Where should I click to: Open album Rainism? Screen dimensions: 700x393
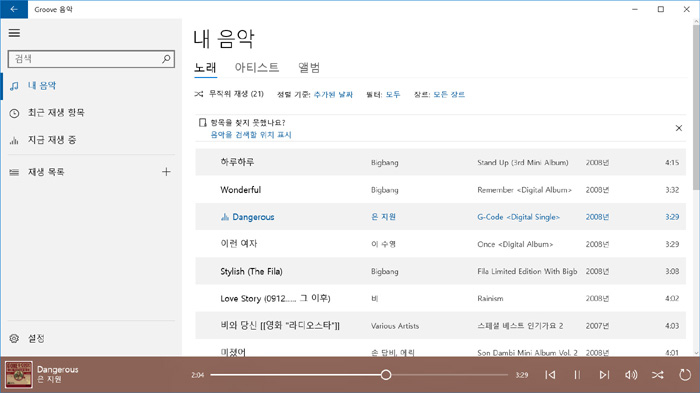point(490,298)
